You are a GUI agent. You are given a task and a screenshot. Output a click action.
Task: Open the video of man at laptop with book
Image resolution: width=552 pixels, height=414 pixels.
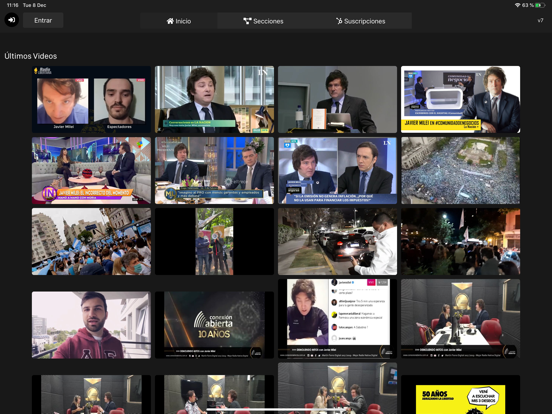pyautogui.click(x=337, y=100)
